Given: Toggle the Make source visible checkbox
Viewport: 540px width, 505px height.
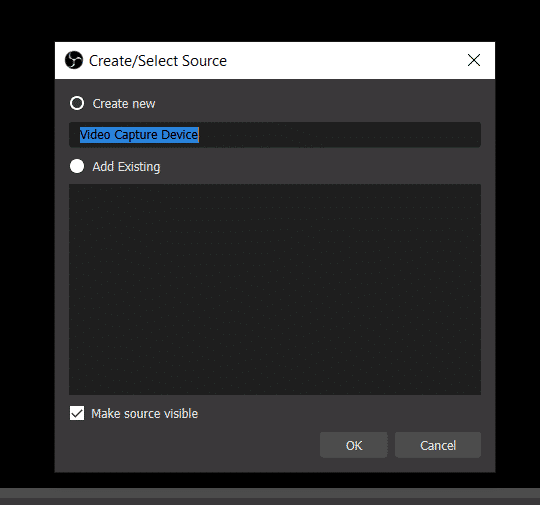Looking at the screenshot, I should point(77,413).
